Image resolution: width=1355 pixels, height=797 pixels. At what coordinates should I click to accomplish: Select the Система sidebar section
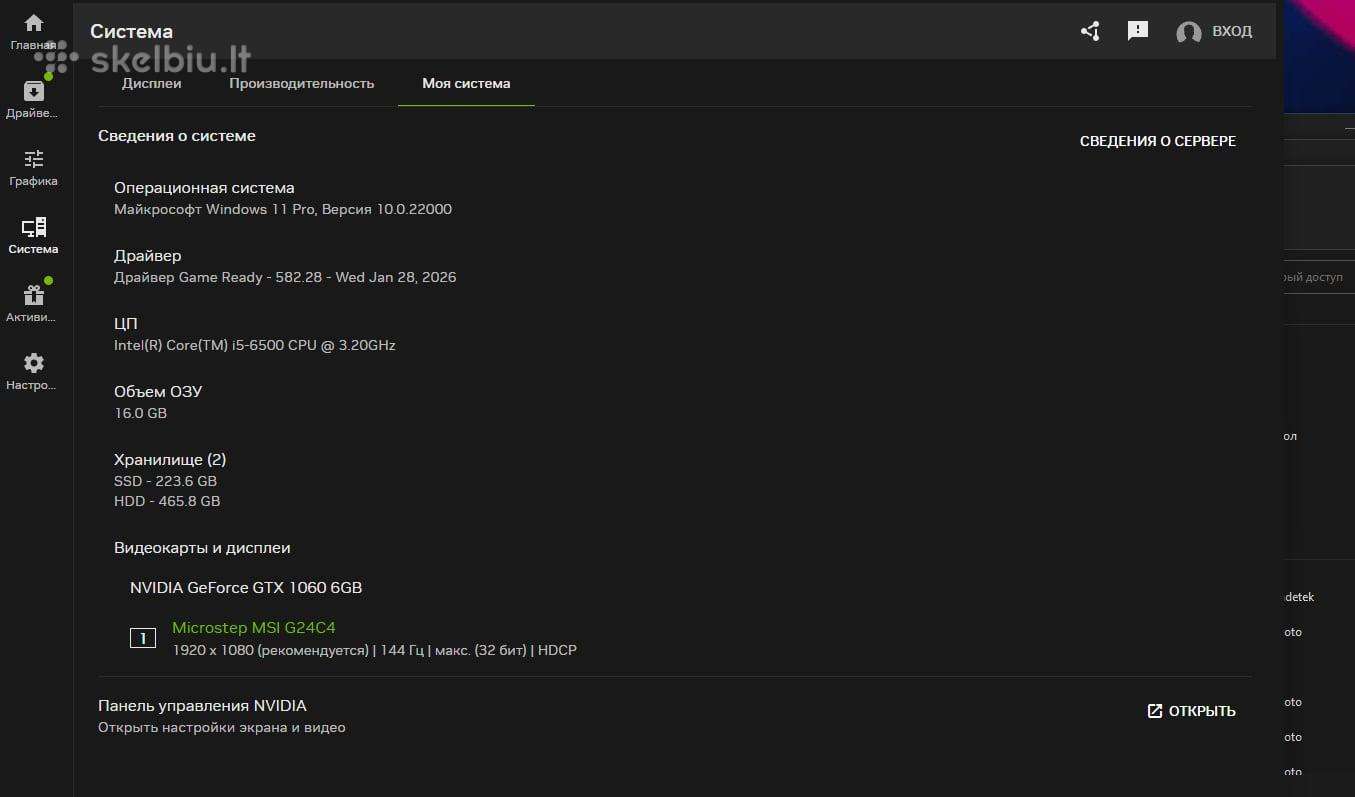click(x=34, y=235)
